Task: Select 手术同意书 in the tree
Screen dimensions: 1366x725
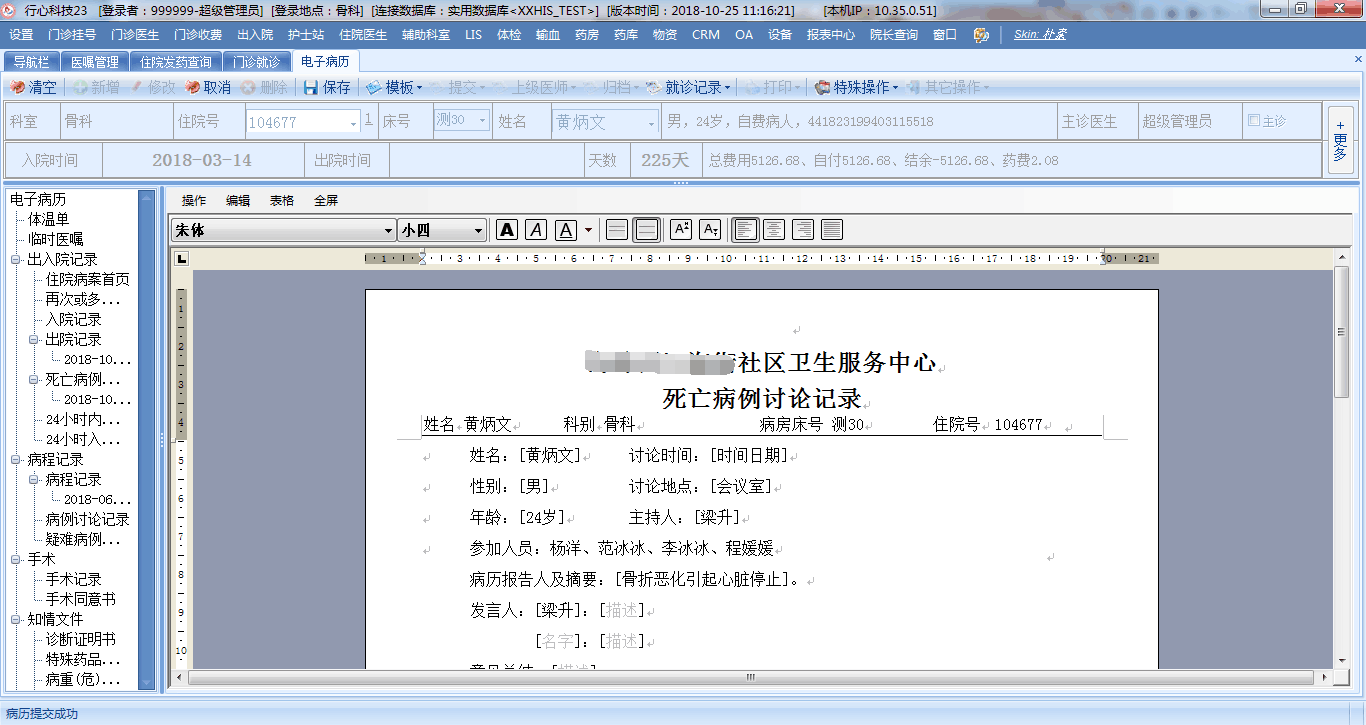Action: 80,599
